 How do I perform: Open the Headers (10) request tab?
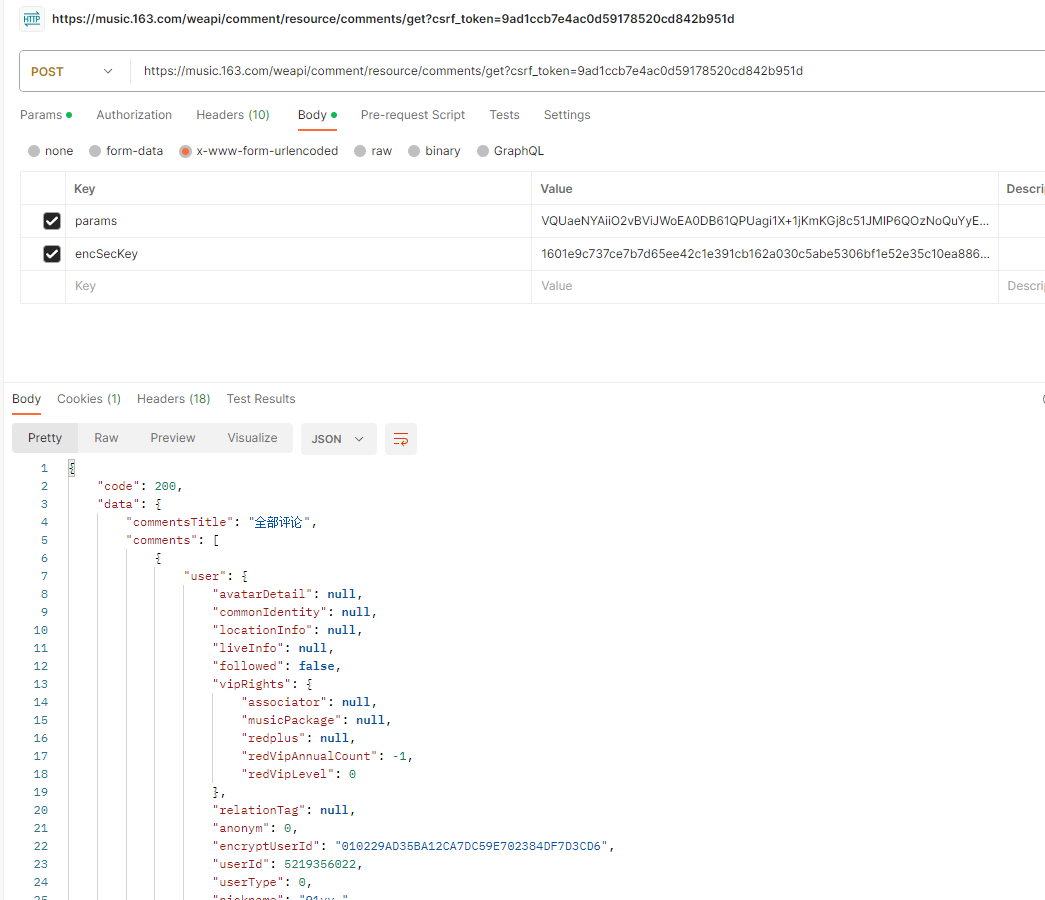pyautogui.click(x=233, y=115)
